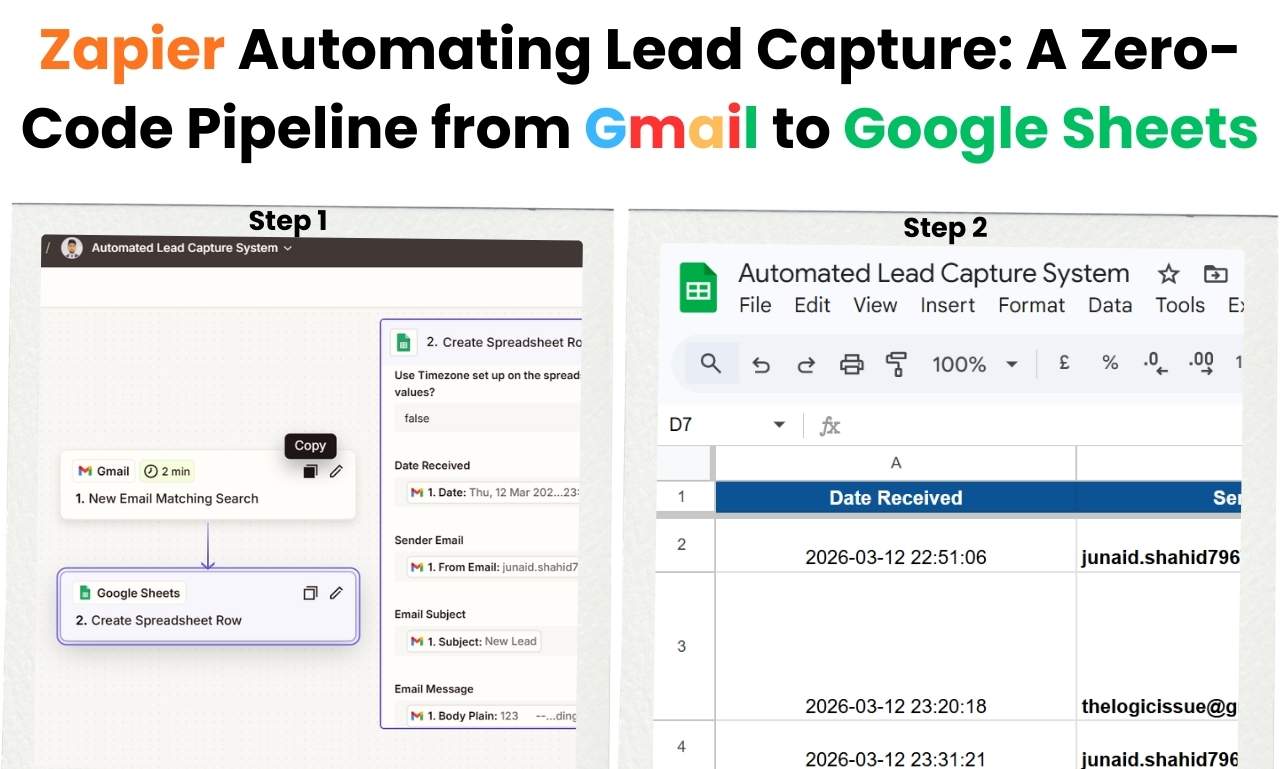This screenshot has width=1280, height=769.
Task: Click the timezone field showing false
Action: pos(487,418)
